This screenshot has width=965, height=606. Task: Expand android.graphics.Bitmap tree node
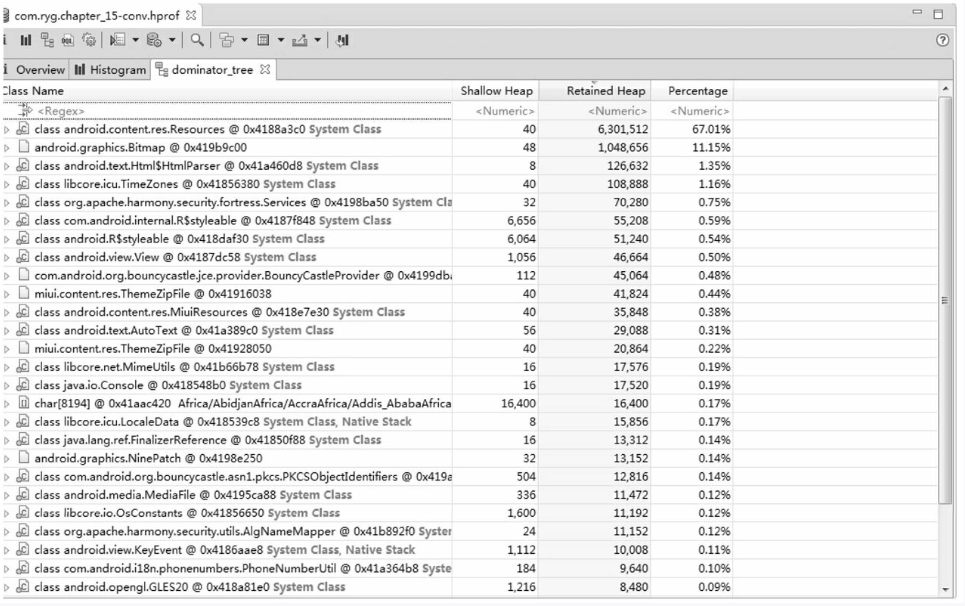tap(7, 148)
